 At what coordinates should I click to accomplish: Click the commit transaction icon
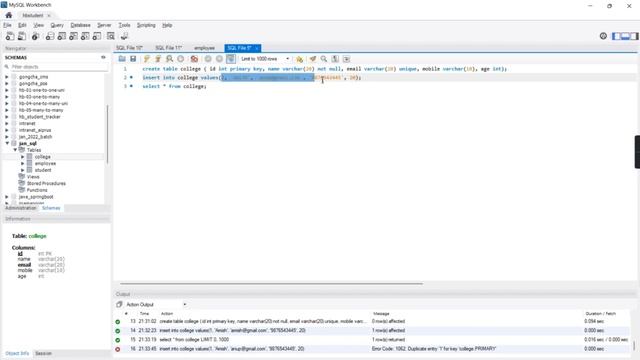[x=208, y=59]
